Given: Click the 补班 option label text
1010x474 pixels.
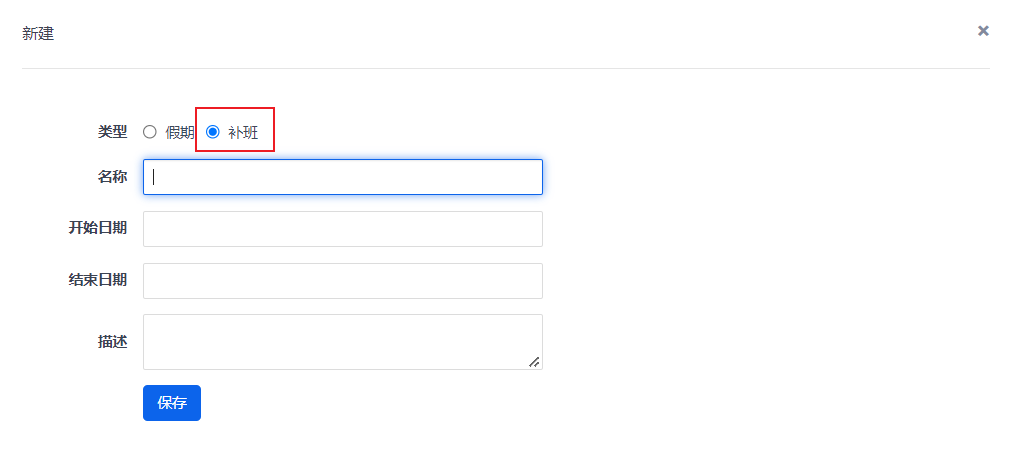Looking at the screenshot, I should coord(243,132).
